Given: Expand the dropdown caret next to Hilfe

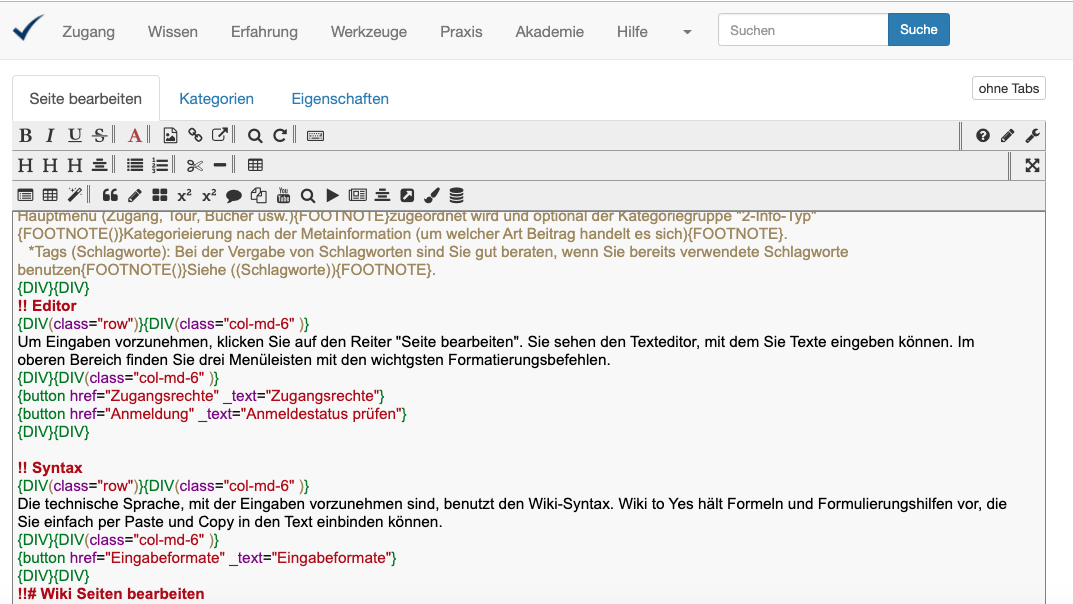Looking at the screenshot, I should click(x=687, y=32).
